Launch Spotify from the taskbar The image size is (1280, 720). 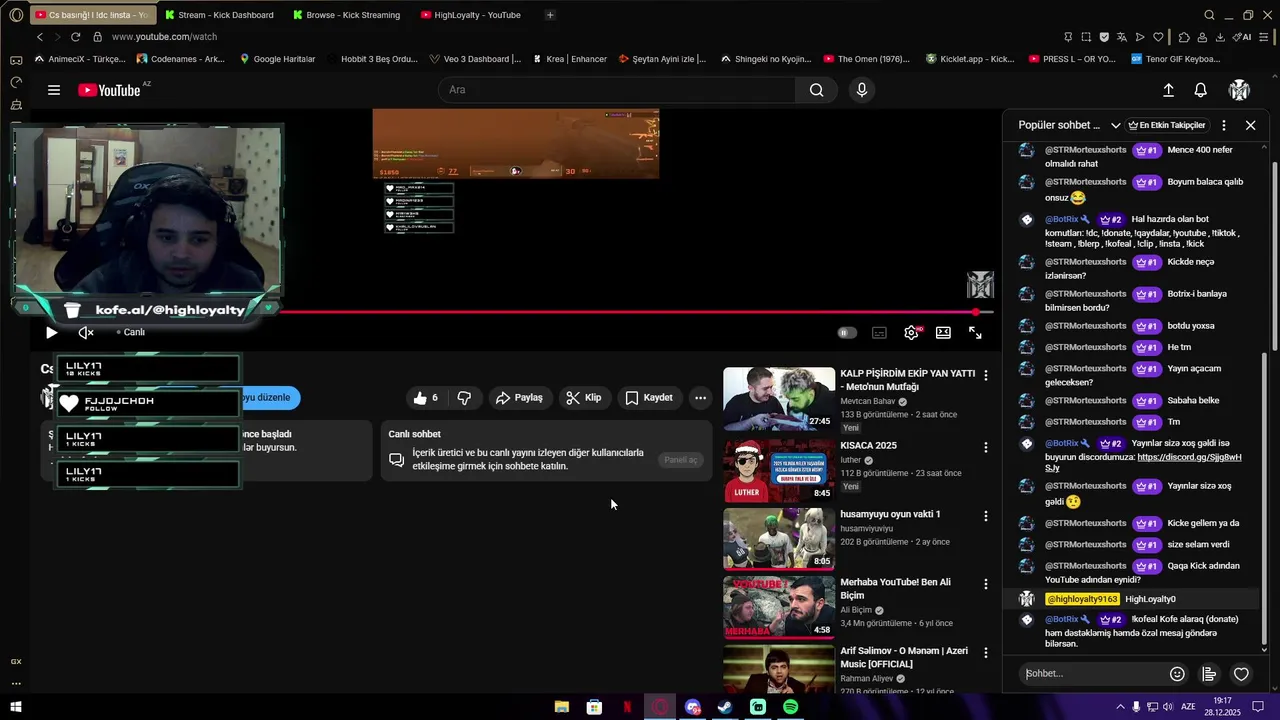(x=791, y=707)
